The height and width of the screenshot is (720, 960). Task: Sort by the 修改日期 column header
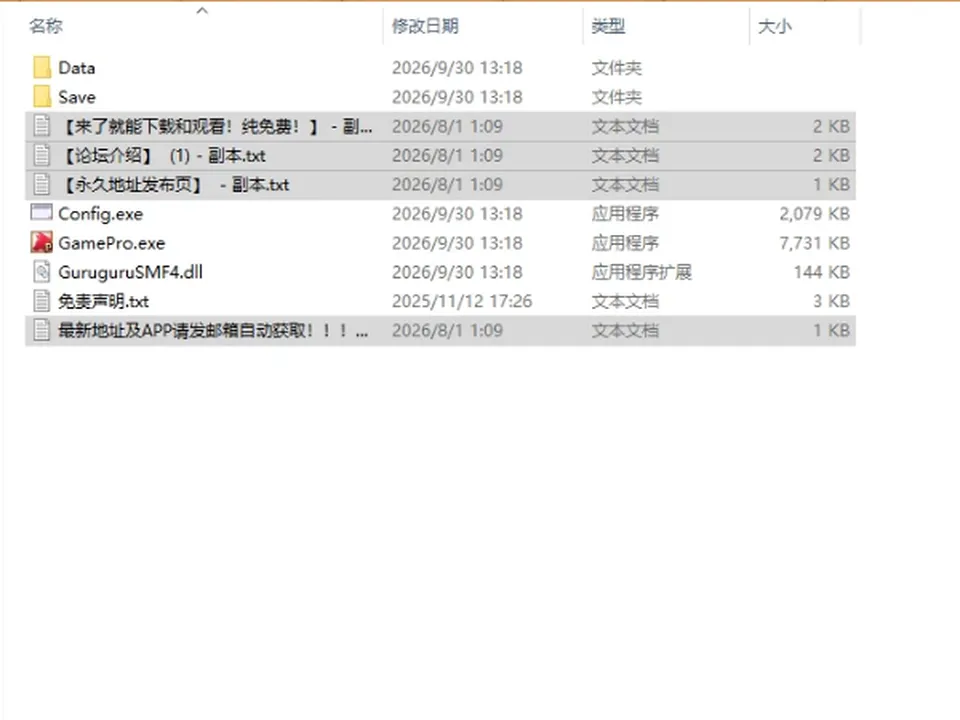tap(425, 26)
